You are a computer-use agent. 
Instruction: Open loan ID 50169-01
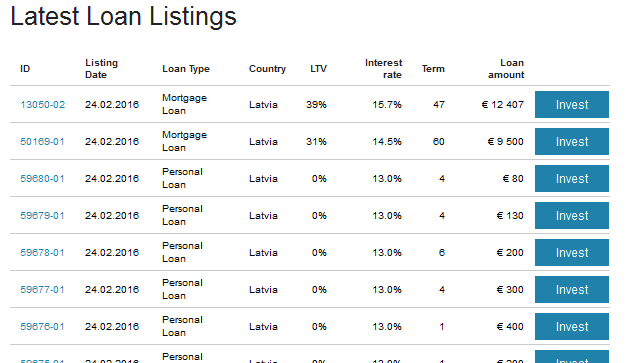click(x=42, y=142)
